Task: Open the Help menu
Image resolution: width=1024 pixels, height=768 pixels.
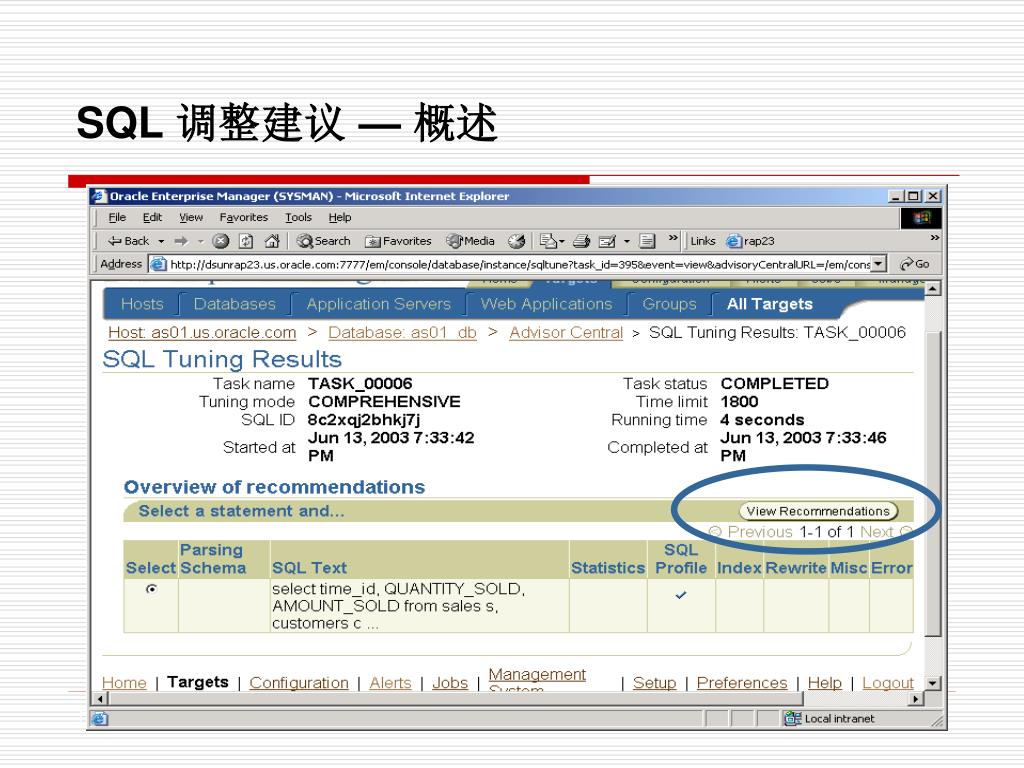Action: click(340, 217)
